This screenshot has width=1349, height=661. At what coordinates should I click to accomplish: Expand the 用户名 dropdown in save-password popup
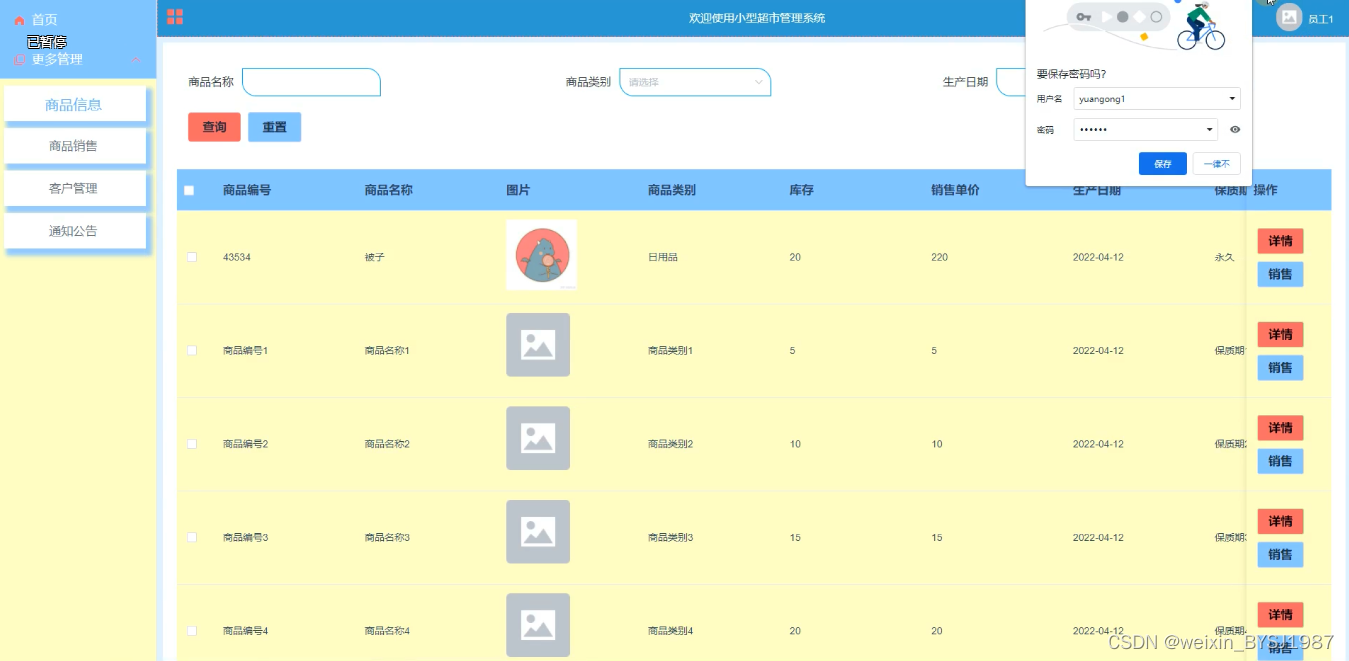pos(1231,99)
